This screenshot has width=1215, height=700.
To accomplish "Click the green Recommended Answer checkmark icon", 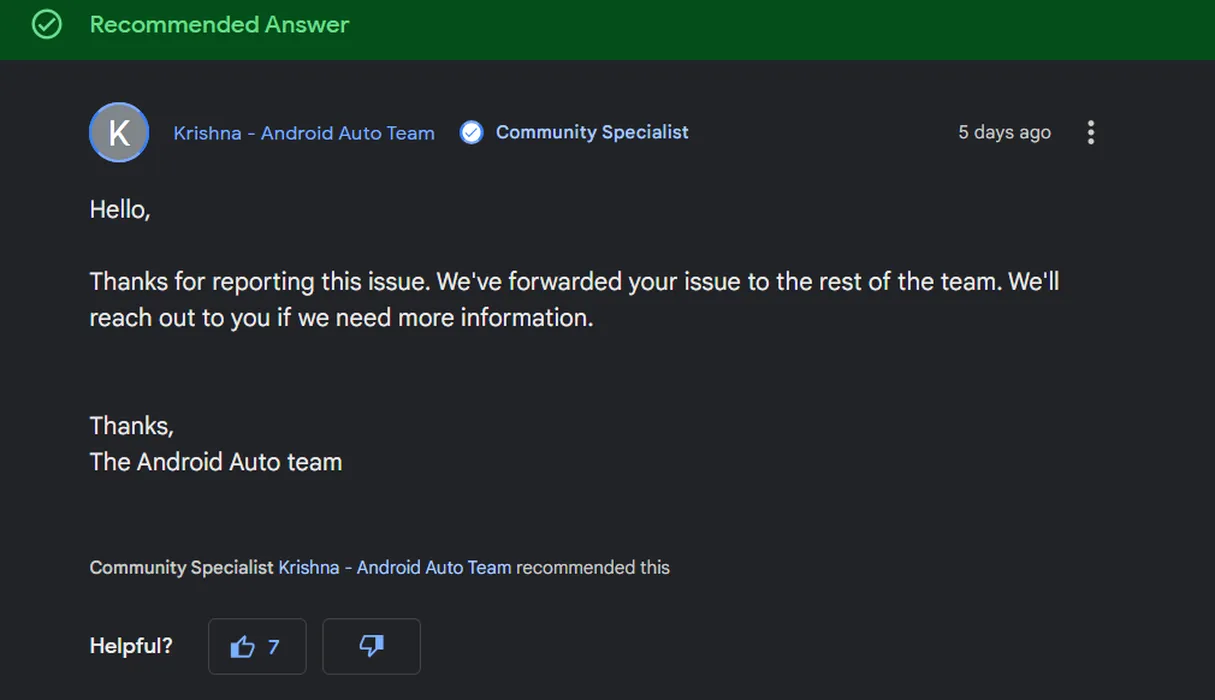I will (47, 25).
